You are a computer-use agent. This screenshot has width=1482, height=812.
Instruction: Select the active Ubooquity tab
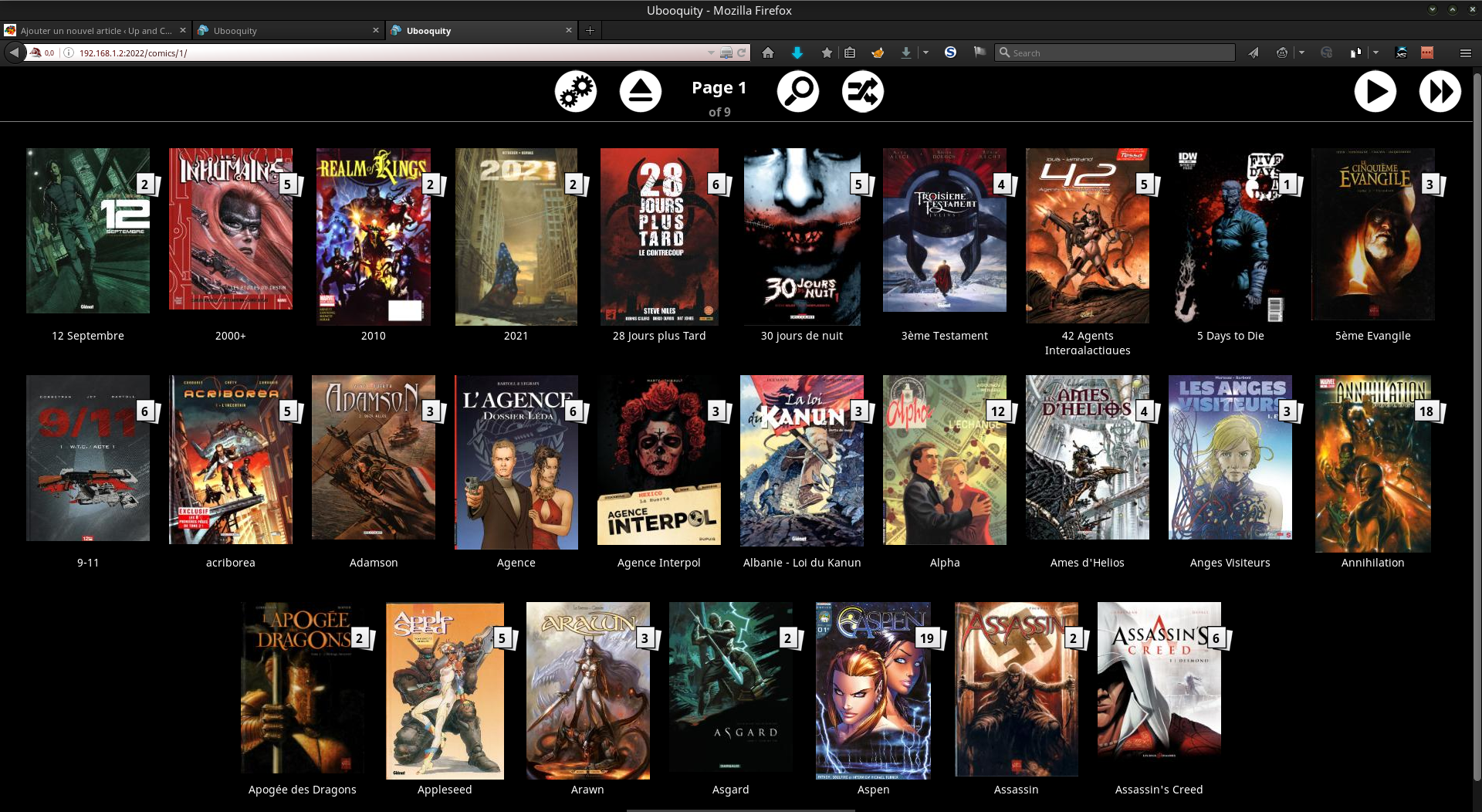[482, 31]
